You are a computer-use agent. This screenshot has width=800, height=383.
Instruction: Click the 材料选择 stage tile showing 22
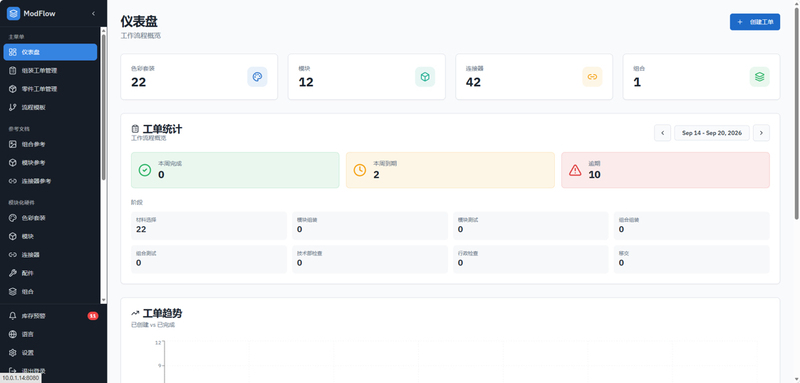[x=209, y=225]
